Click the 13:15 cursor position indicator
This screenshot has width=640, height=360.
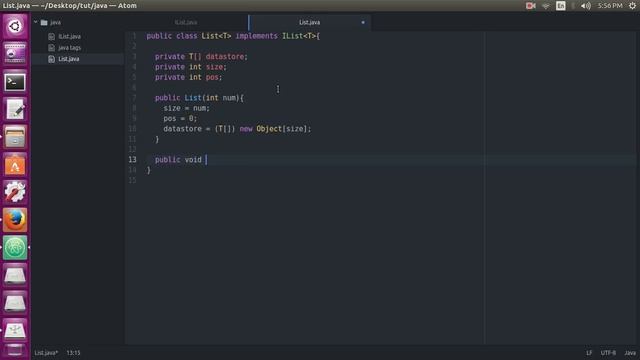(73, 353)
